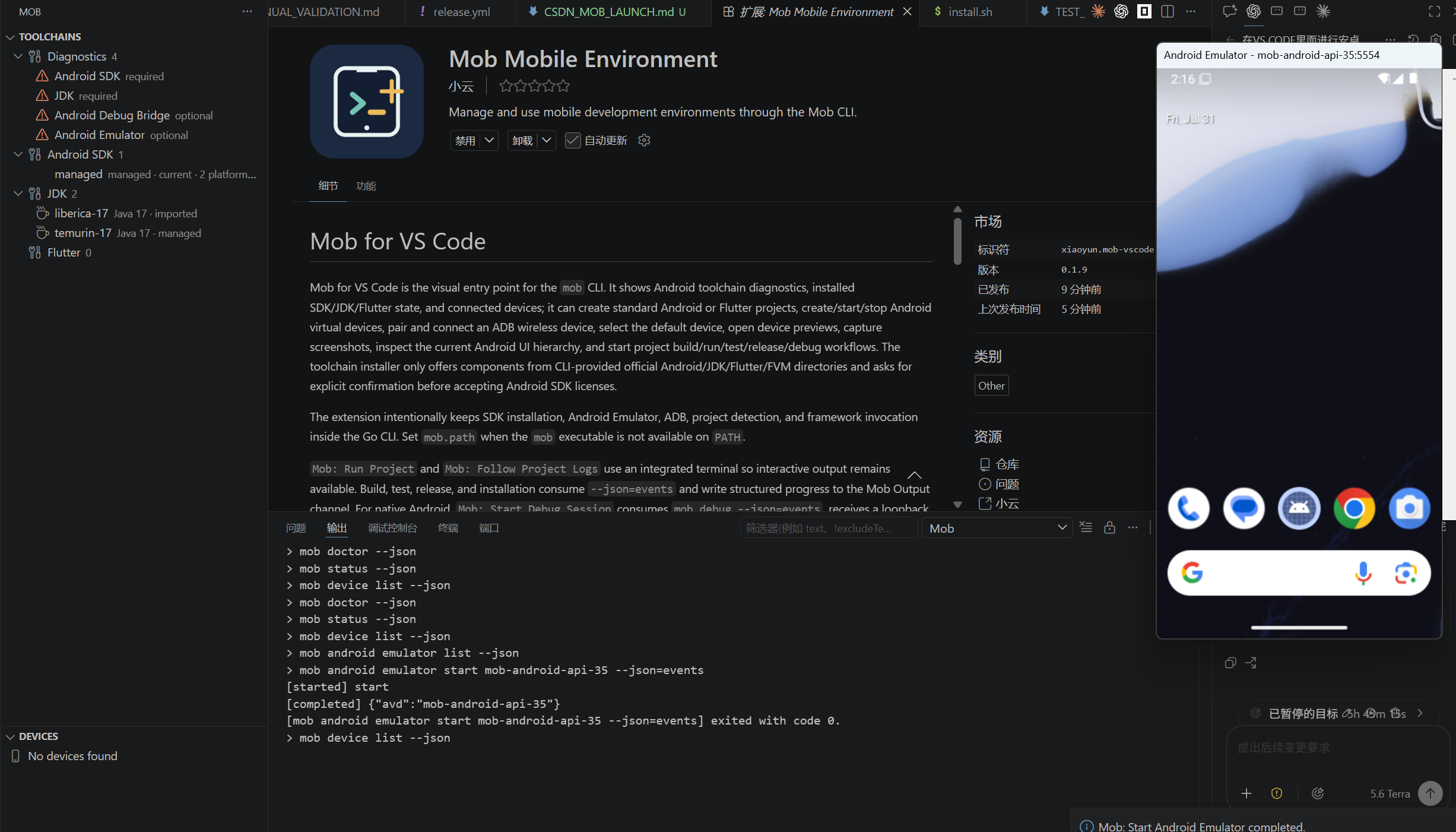Open the gray starburst panel tab

[1322, 11]
